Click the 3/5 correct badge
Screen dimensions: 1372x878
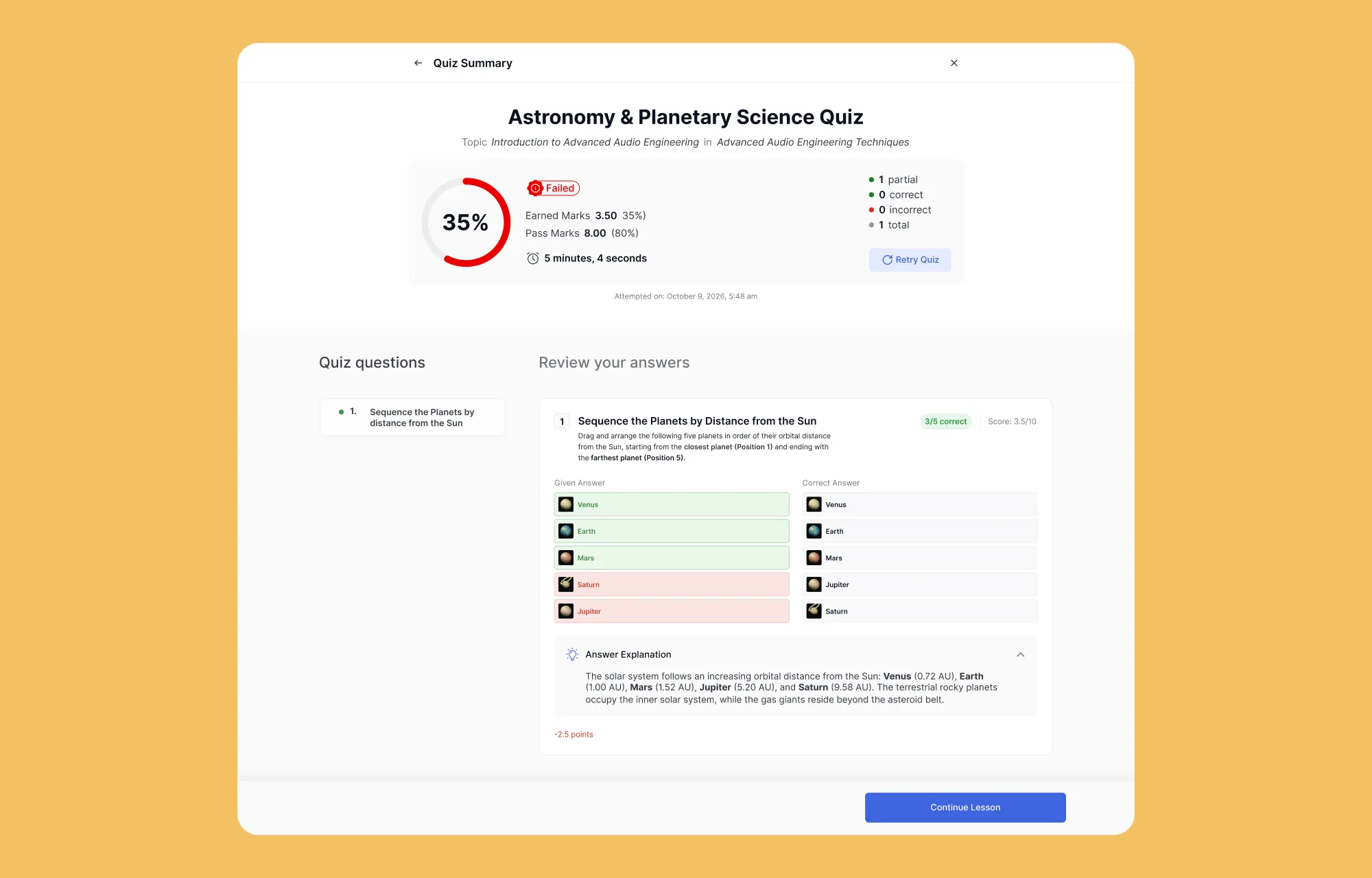tap(945, 421)
